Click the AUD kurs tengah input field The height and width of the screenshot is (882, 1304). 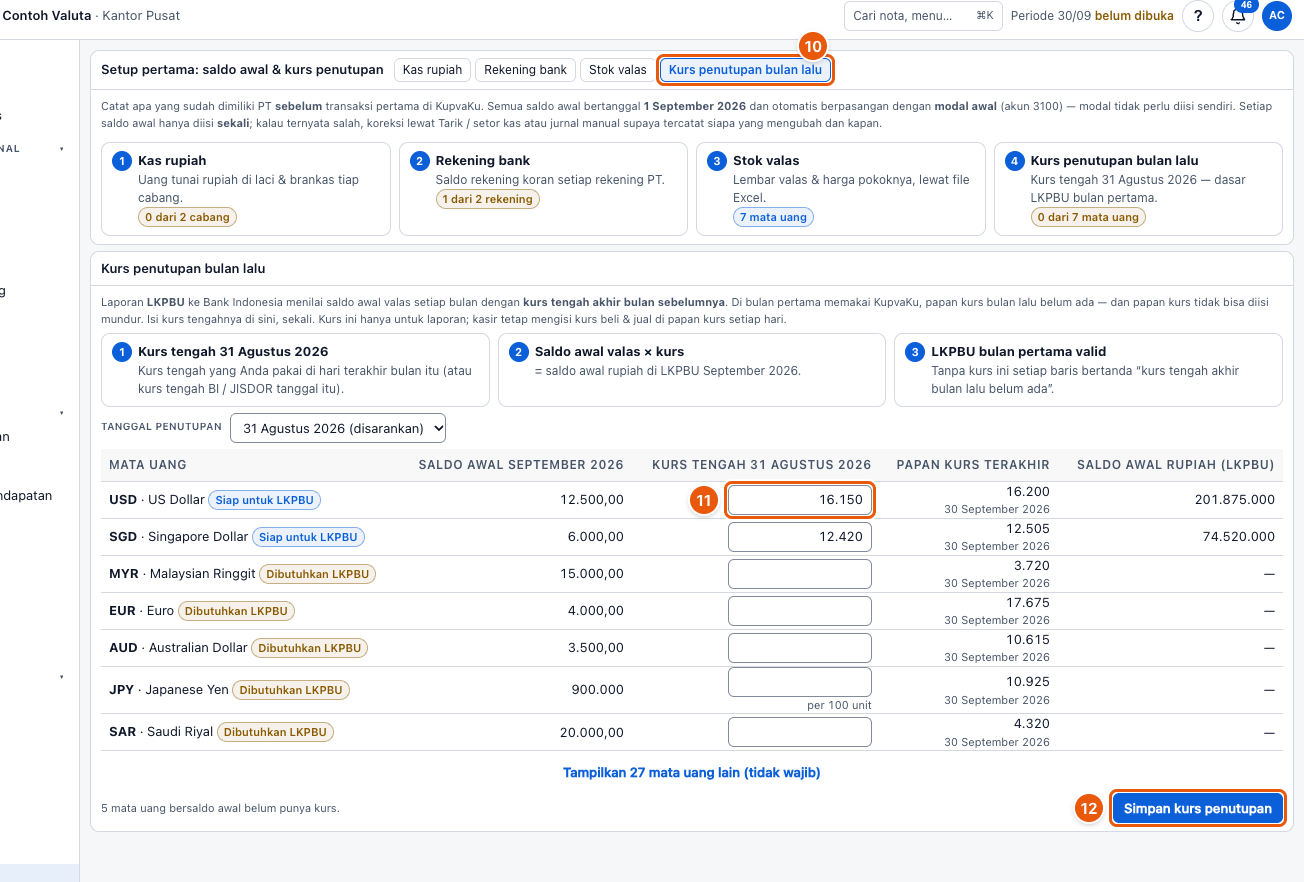(x=800, y=648)
